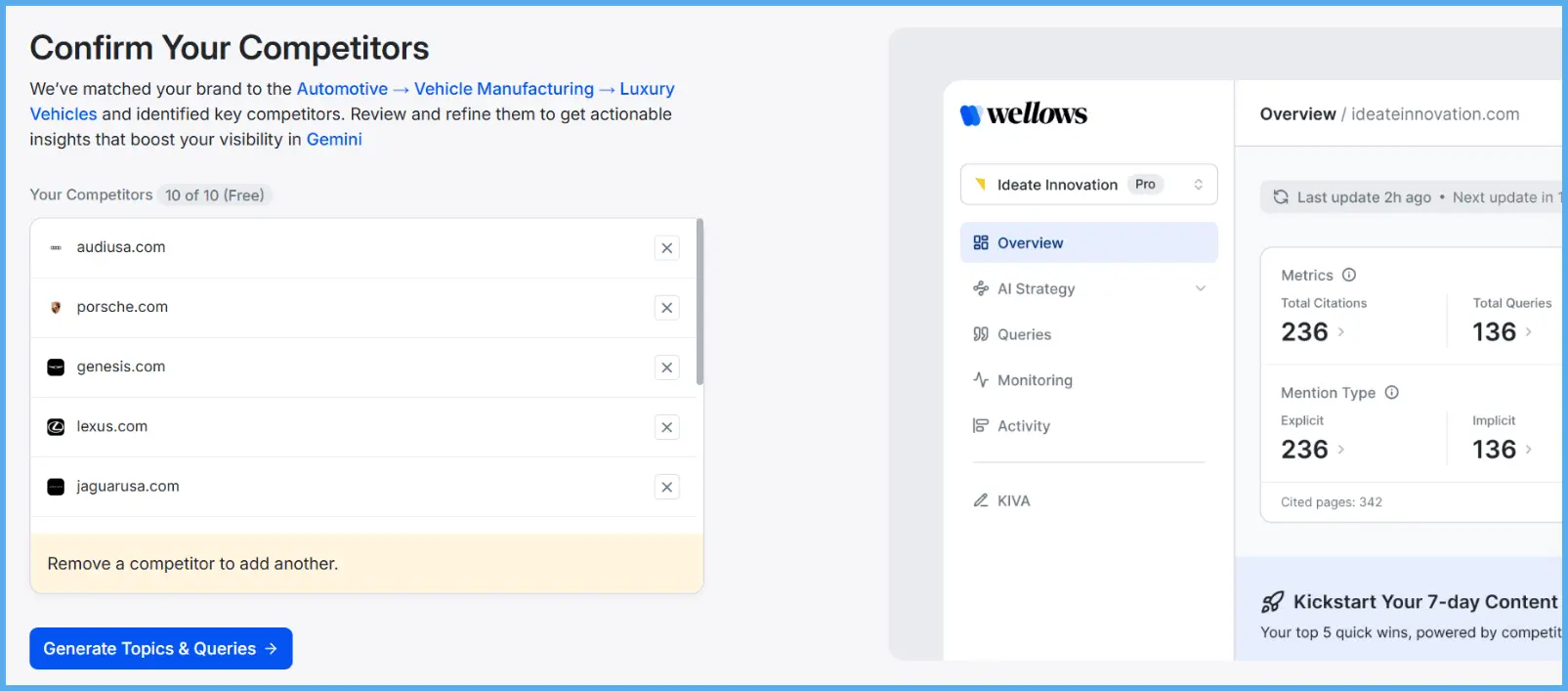Click Confirm Your Competitors heading
1568x691 pixels.
[x=230, y=48]
